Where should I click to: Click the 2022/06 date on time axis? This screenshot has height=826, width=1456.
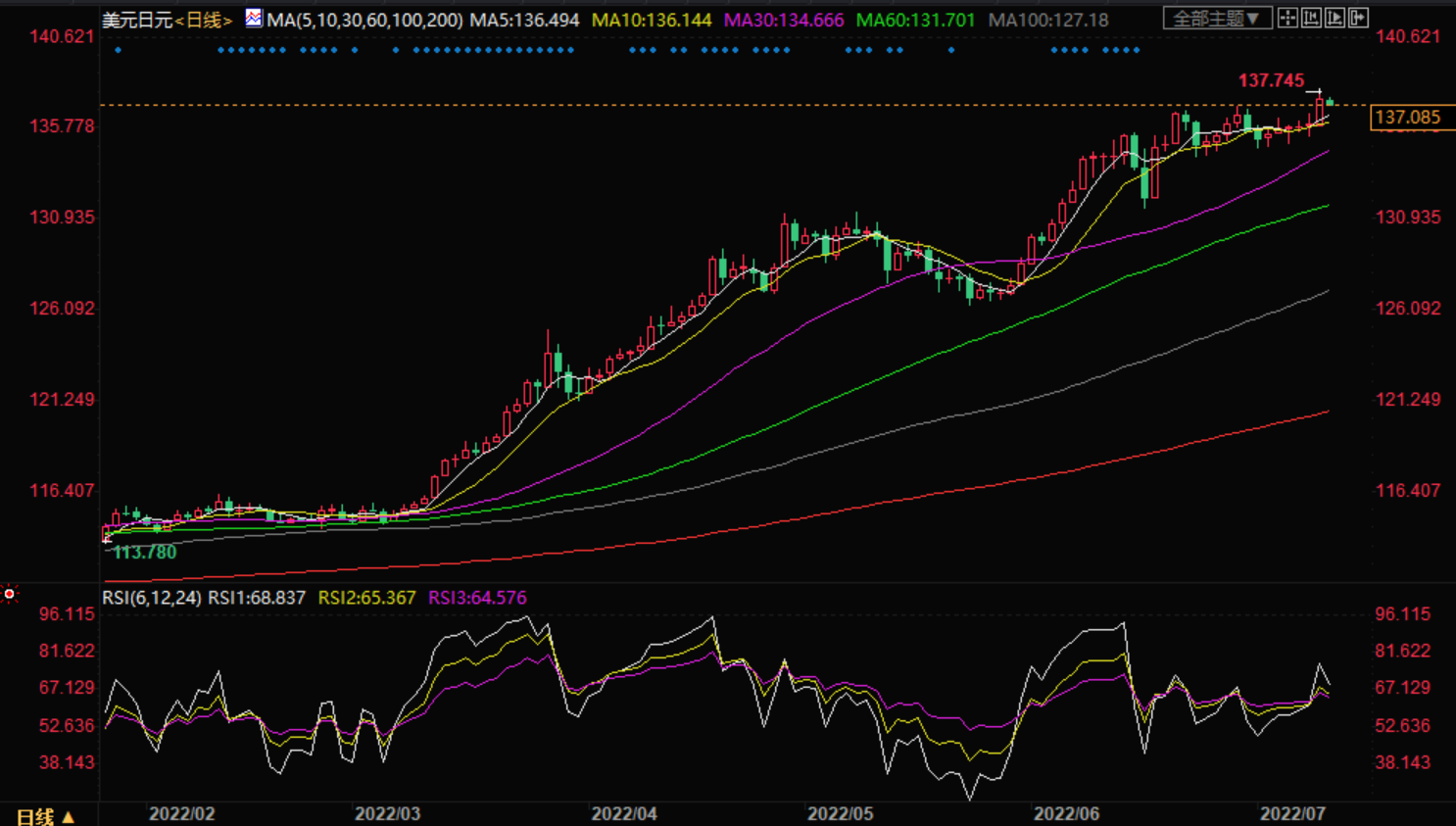click(1066, 813)
